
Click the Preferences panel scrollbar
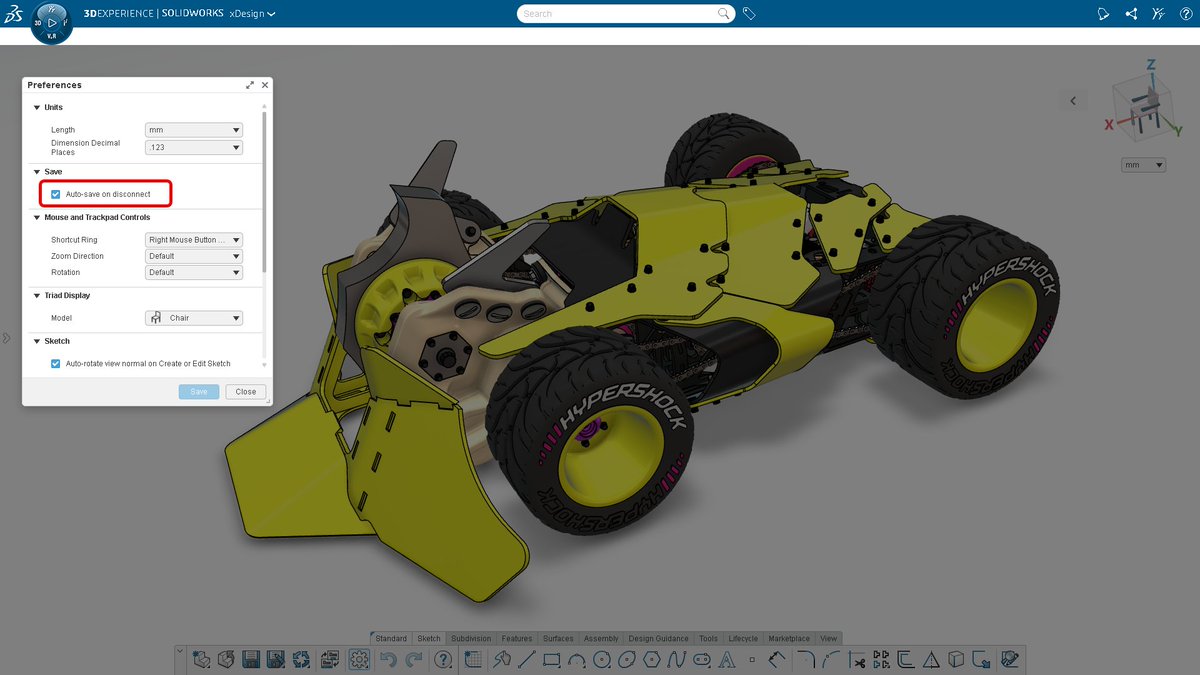click(x=265, y=190)
